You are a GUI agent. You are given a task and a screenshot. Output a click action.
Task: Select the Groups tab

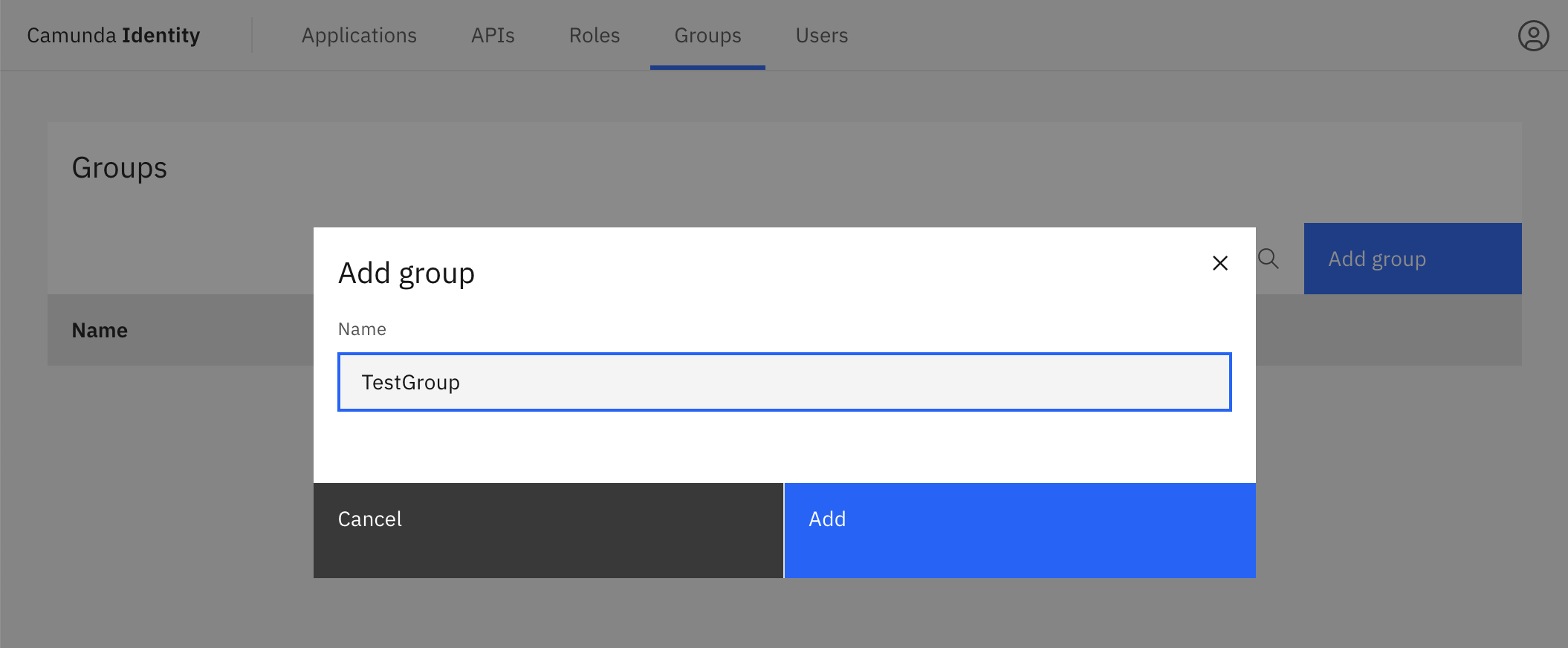pyautogui.click(x=707, y=36)
